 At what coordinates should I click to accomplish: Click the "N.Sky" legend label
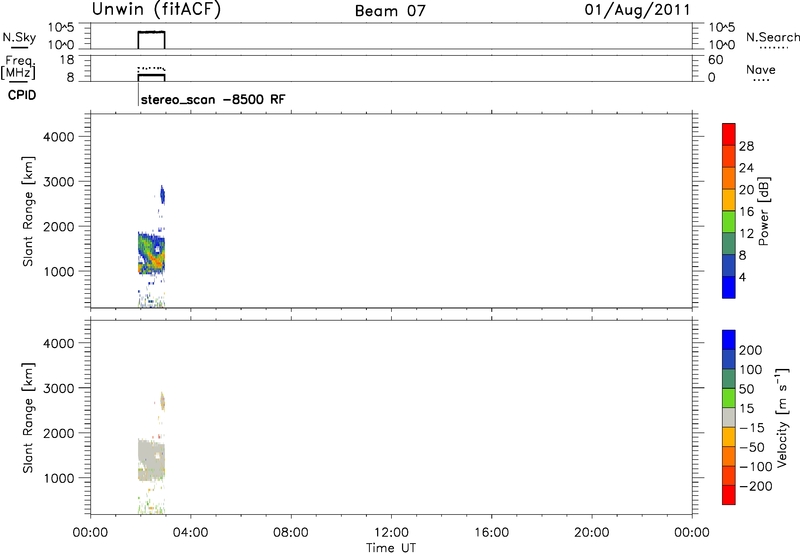pos(19,37)
